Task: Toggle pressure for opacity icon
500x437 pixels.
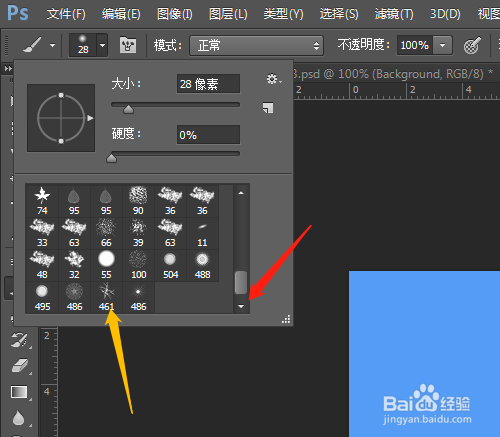Action: click(472, 45)
